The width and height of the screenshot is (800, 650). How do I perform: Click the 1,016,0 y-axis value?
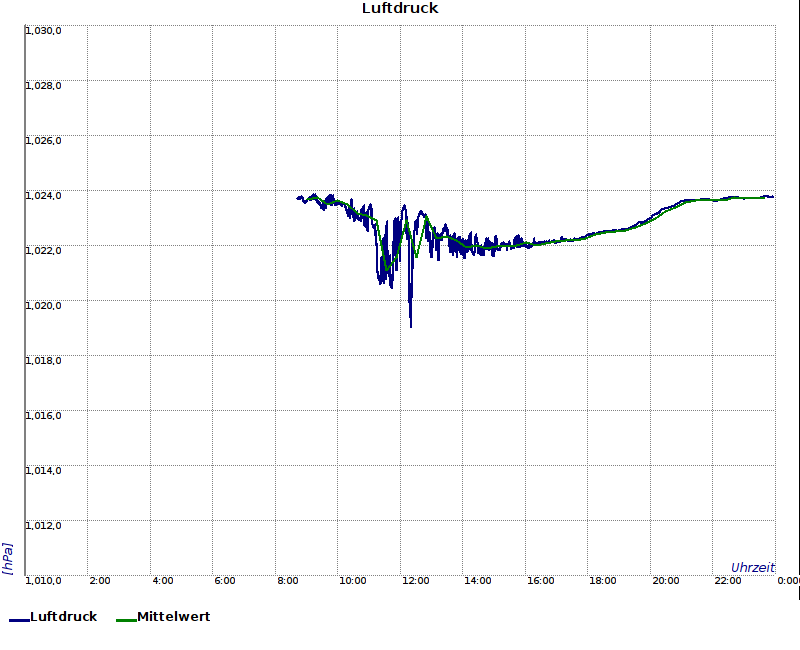pos(43,416)
